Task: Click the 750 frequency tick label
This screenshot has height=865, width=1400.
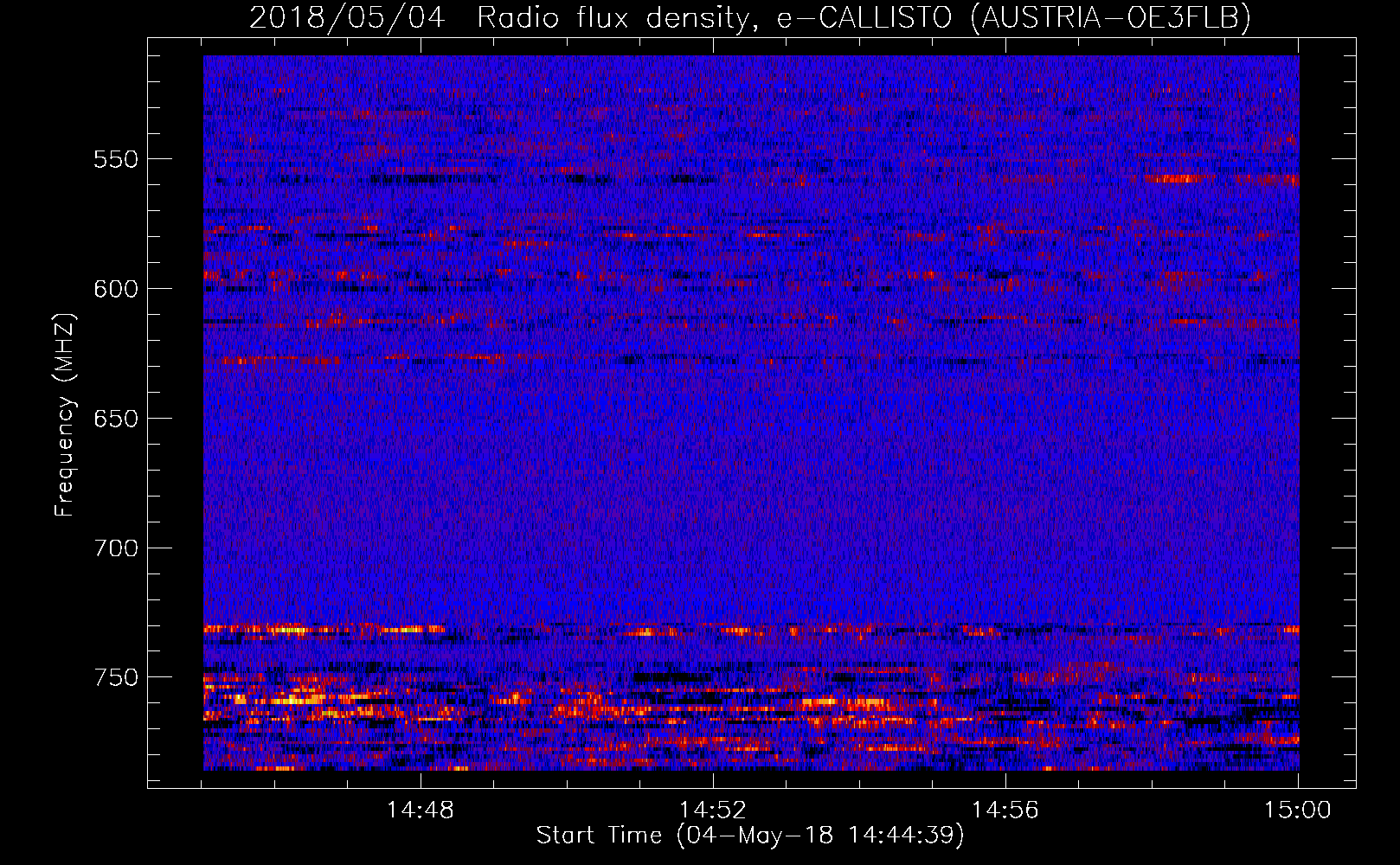Action: [116, 677]
